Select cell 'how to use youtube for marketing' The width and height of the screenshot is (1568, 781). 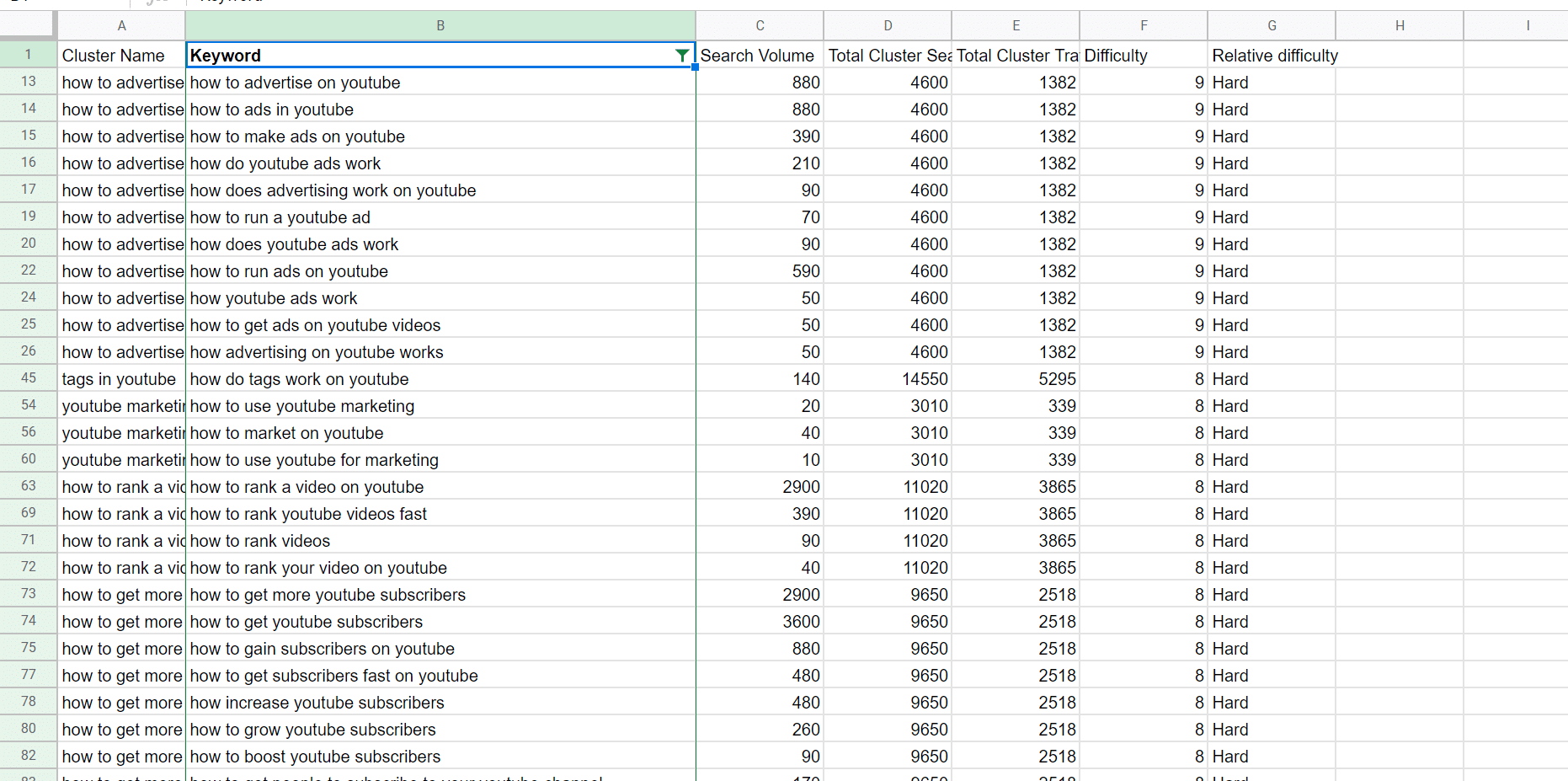coord(440,460)
